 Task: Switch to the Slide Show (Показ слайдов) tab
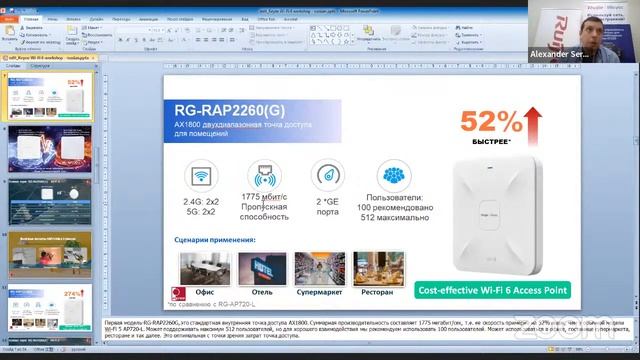pyautogui.click(x=180, y=19)
